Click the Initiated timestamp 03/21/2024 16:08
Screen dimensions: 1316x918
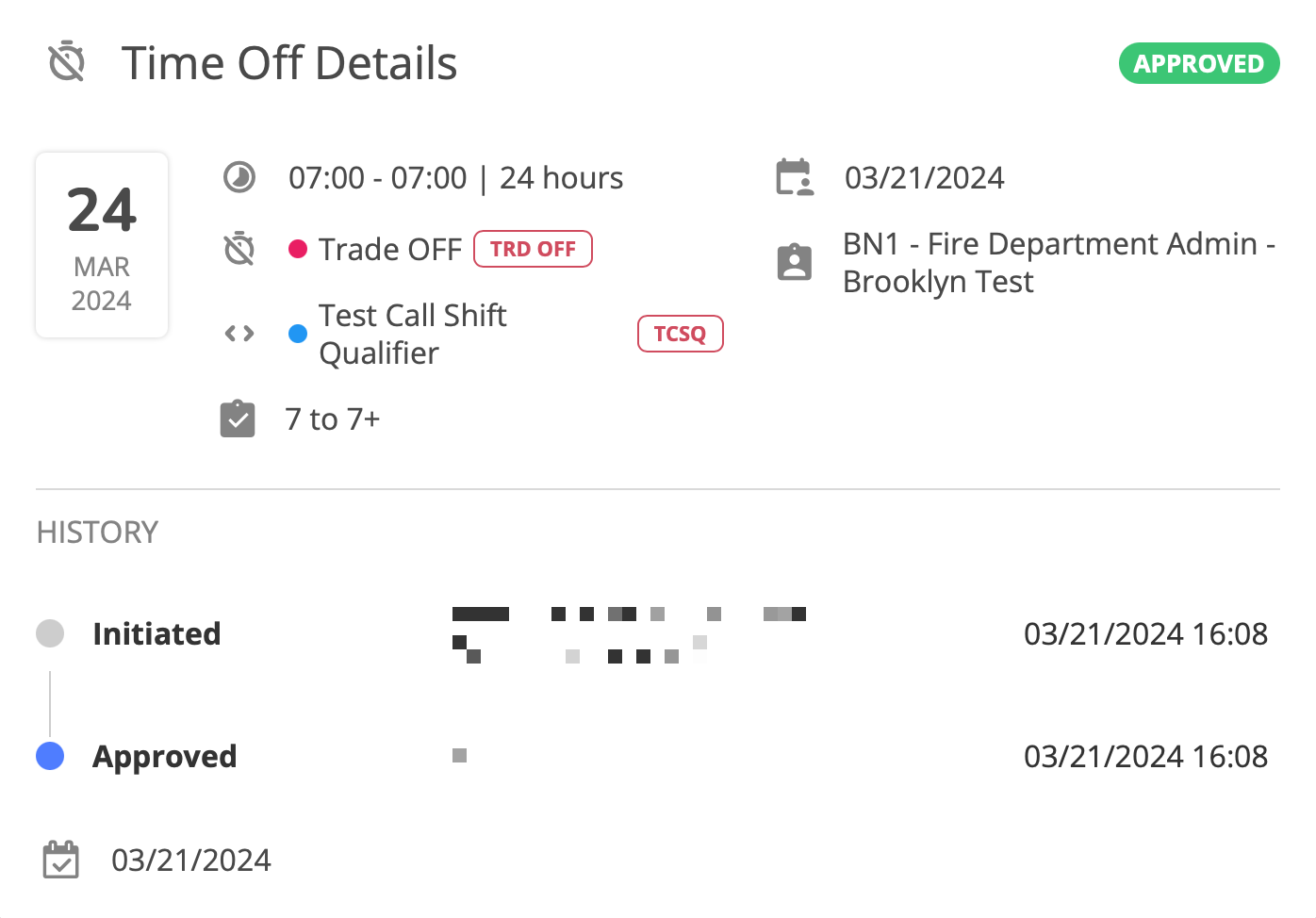coord(1146,633)
